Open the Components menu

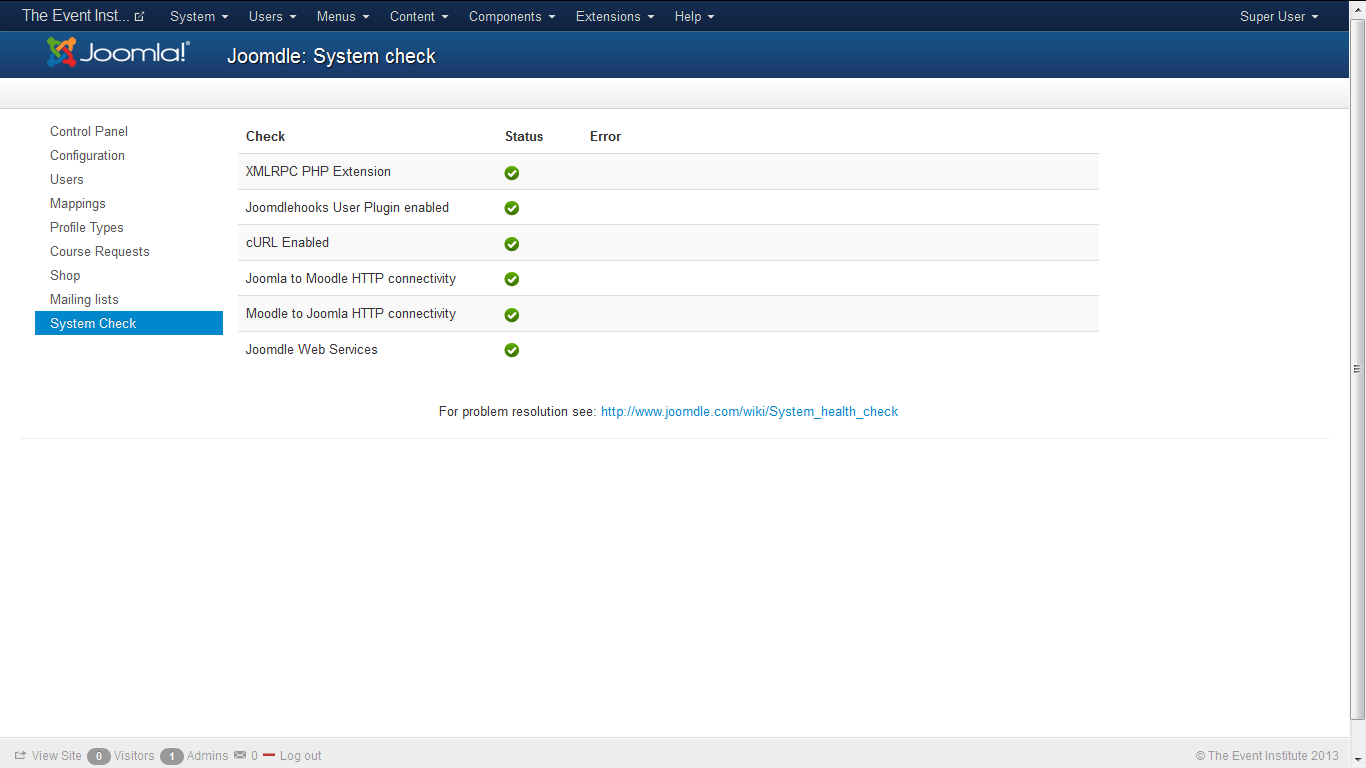(x=512, y=16)
